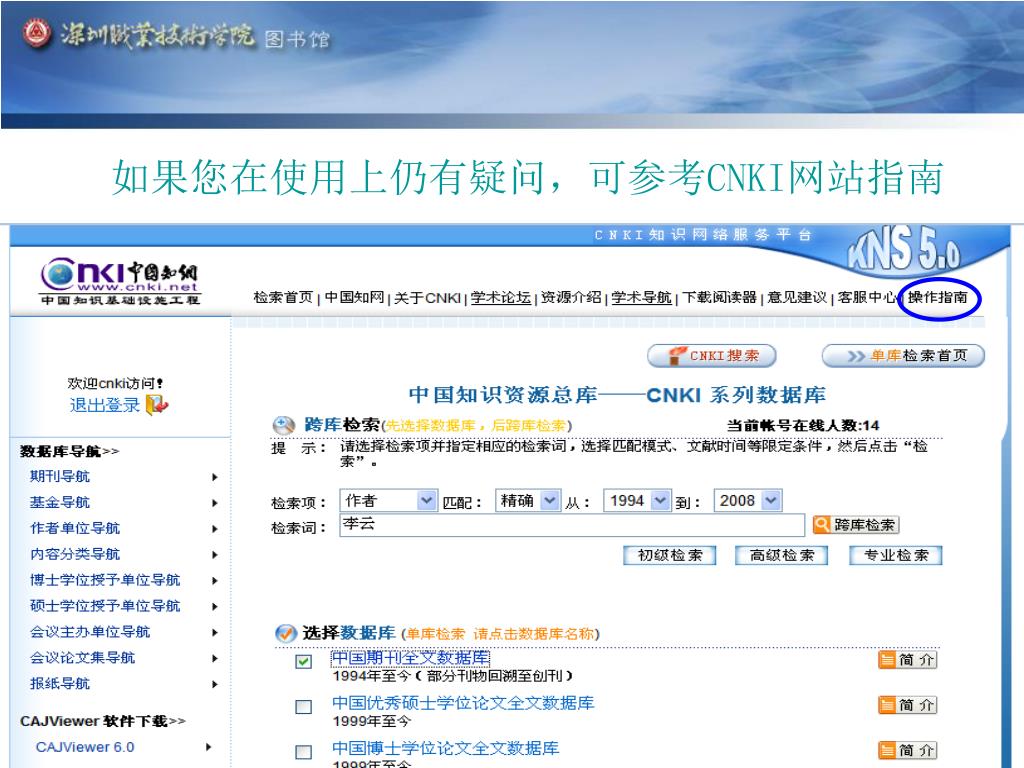Expand the 硕士学位授予单位导航 arrow
1024x768 pixels.
click(x=214, y=607)
